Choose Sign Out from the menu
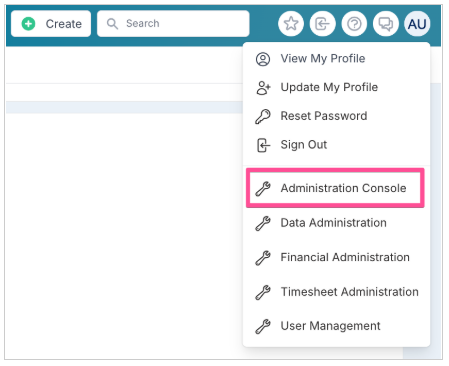The width and height of the screenshot is (449, 366). coord(337,145)
